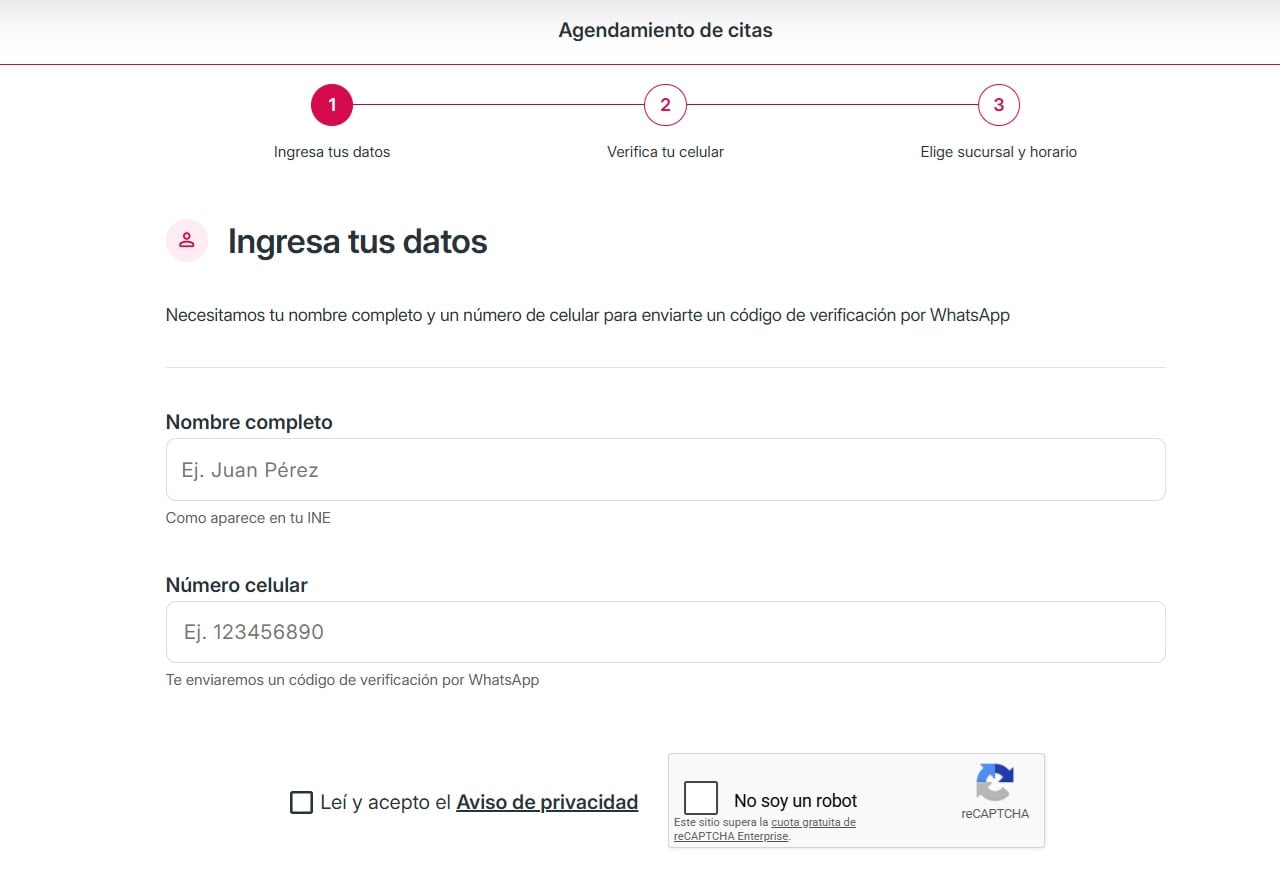Click the Número celular field label
Viewport: 1280px width, 877px height.
click(x=237, y=585)
